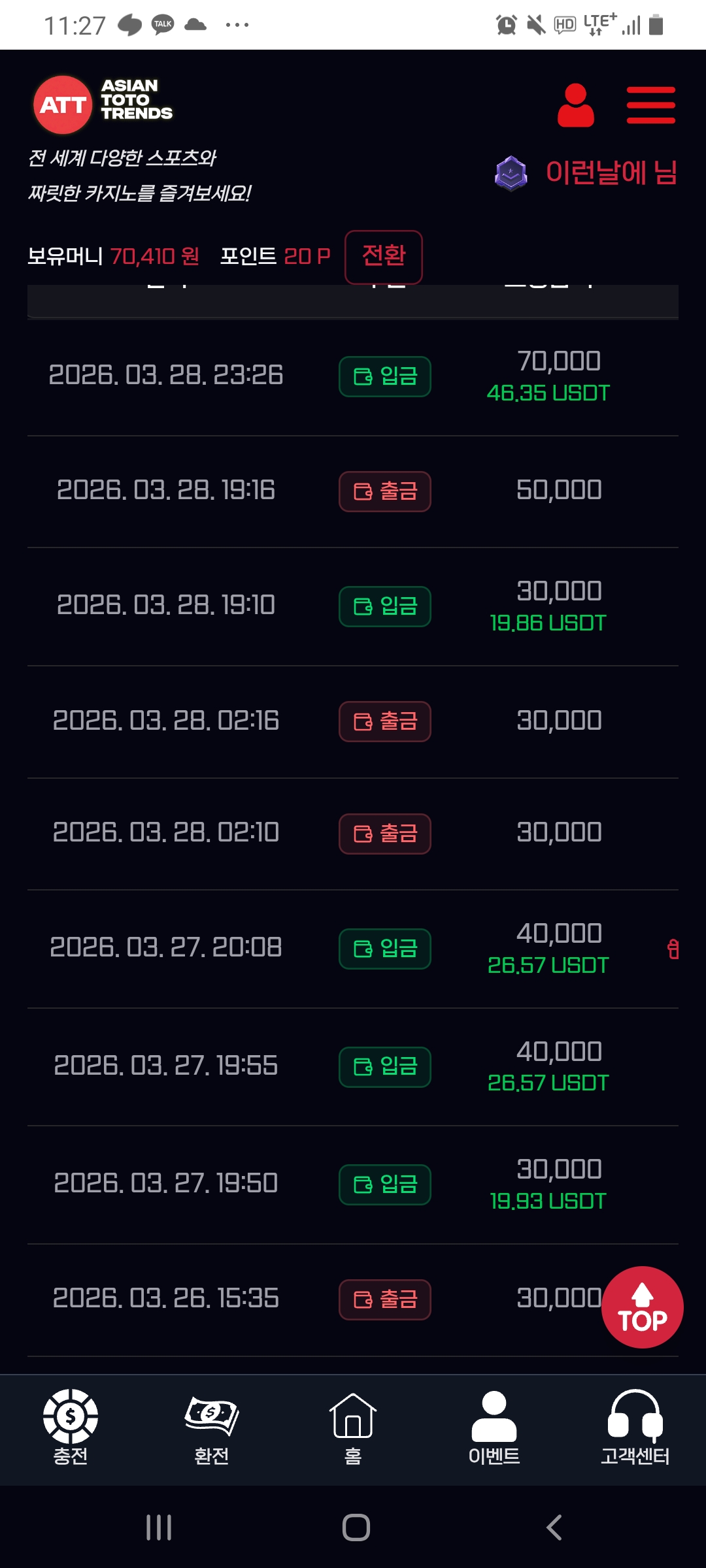The width and height of the screenshot is (706, 1568).
Task: Click the ATT Asian Toto Trends logo
Action: click(x=103, y=105)
